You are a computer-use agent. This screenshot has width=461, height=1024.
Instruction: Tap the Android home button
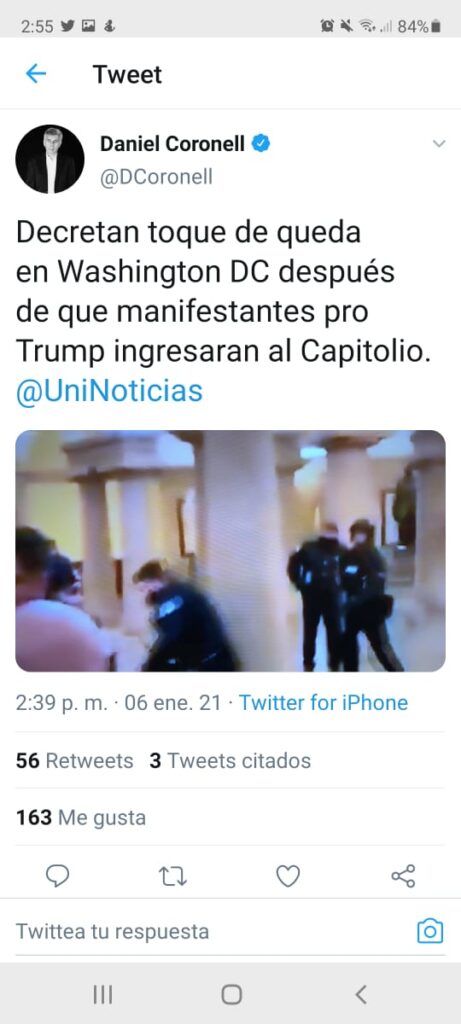pos(231,995)
